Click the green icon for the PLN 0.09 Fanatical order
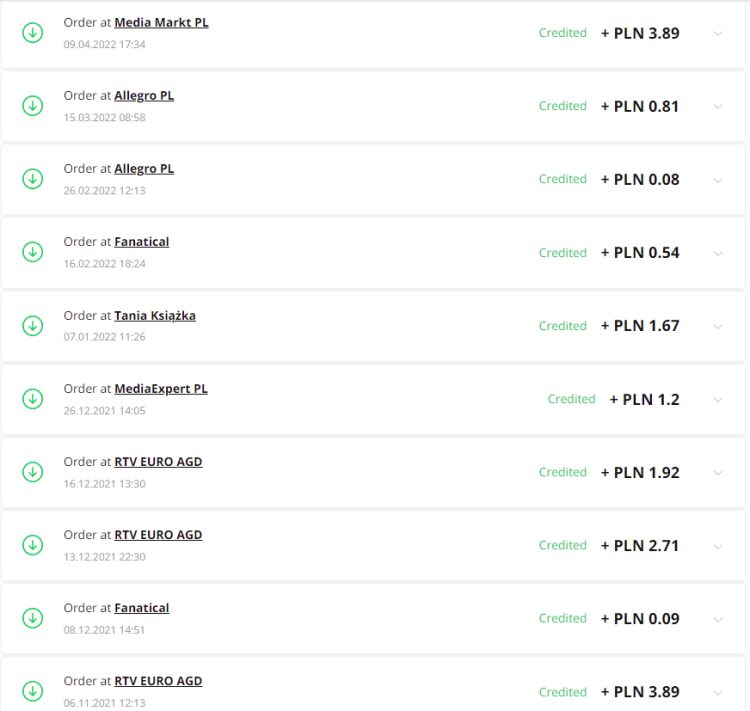Image resolution: width=750 pixels, height=711 pixels. point(33,618)
